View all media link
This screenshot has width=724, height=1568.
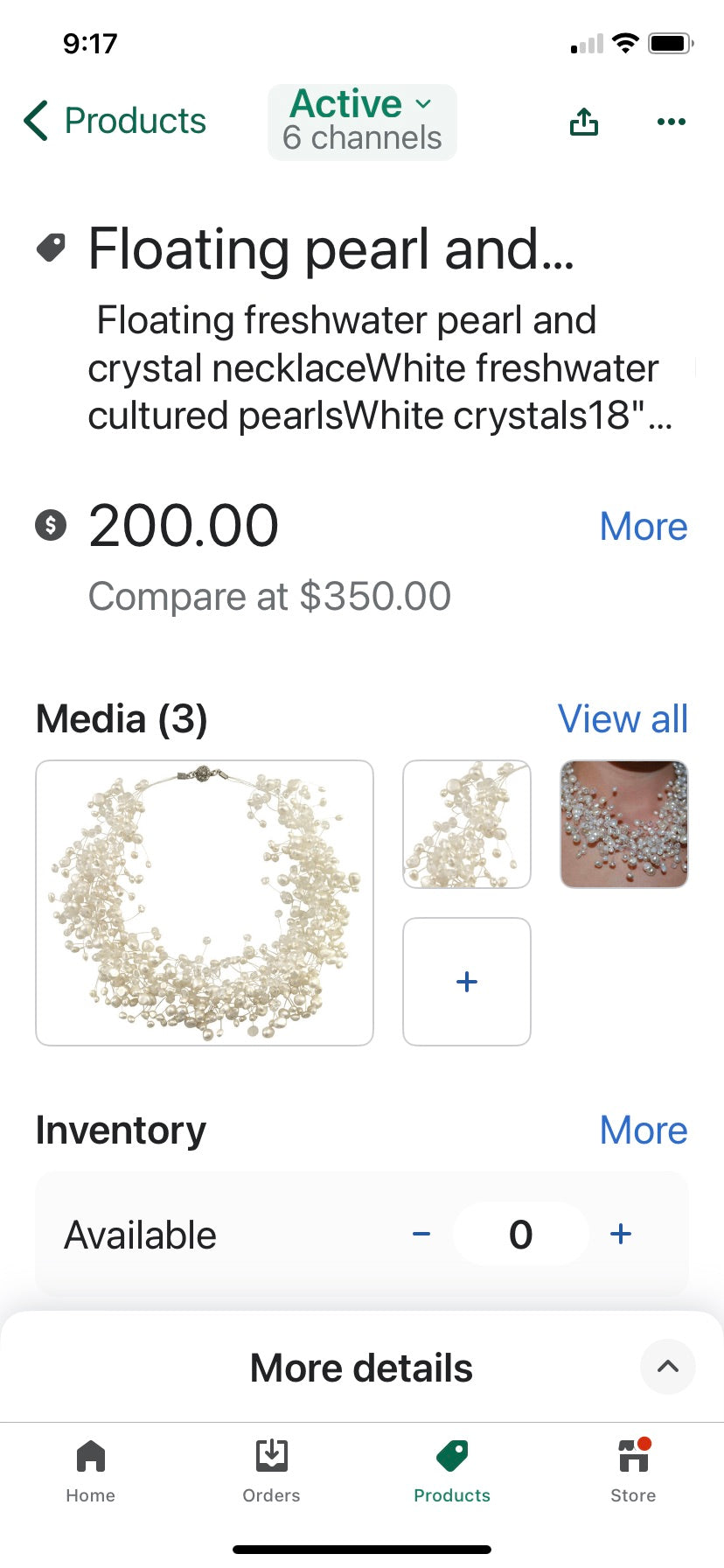pyautogui.click(x=623, y=719)
